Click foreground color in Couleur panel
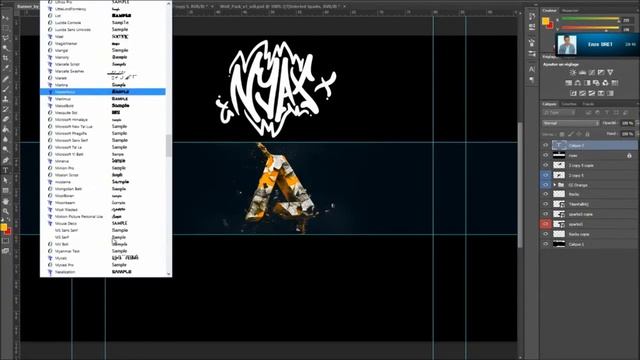 tap(545, 21)
